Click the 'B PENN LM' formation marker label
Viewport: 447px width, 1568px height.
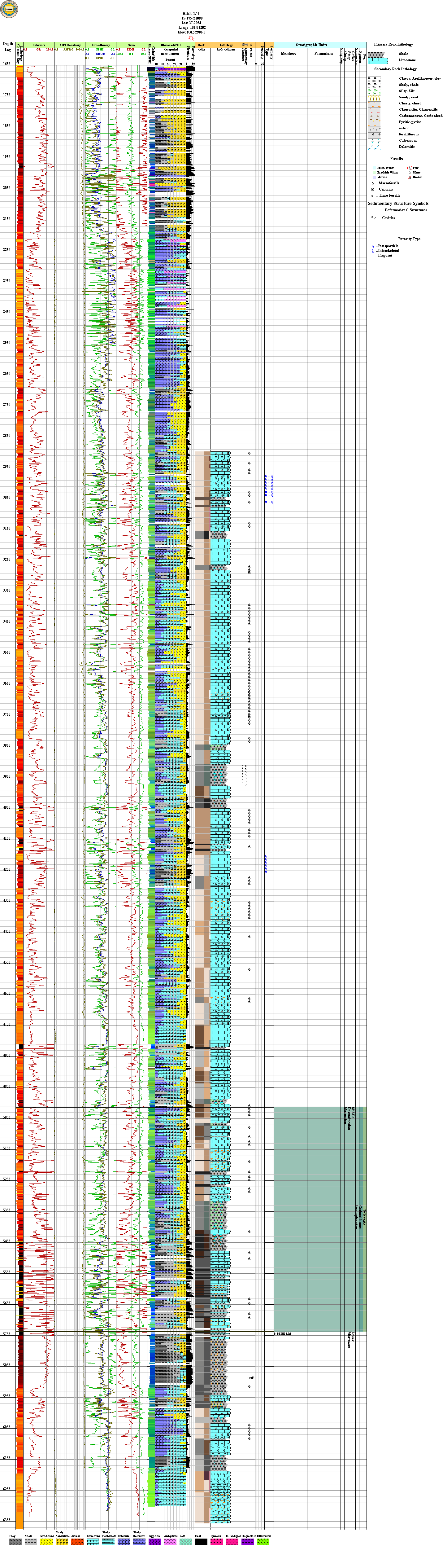(x=282, y=1334)
